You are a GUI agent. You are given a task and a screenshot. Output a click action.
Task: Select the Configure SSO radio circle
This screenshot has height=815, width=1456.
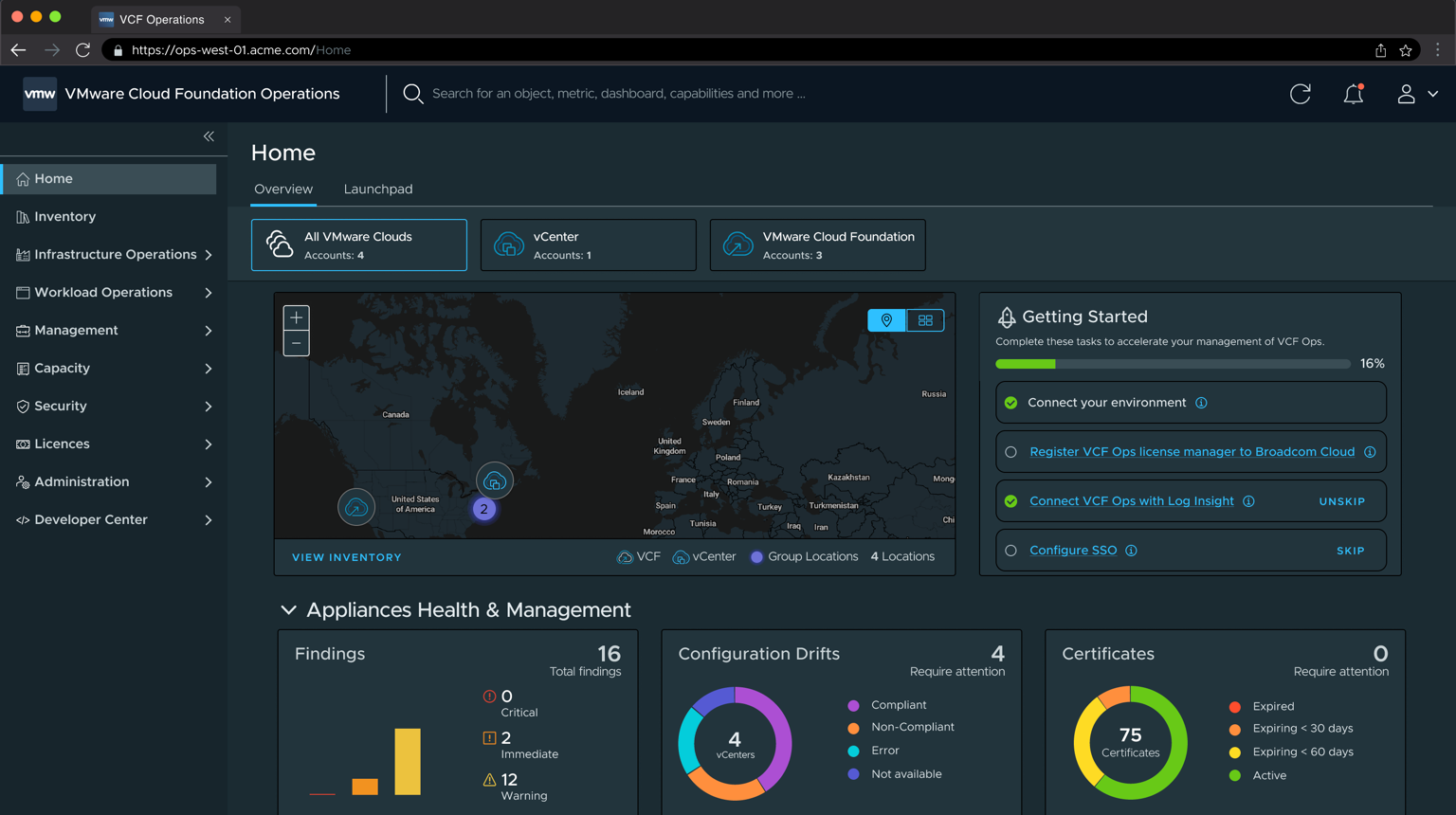point(1011,551)
